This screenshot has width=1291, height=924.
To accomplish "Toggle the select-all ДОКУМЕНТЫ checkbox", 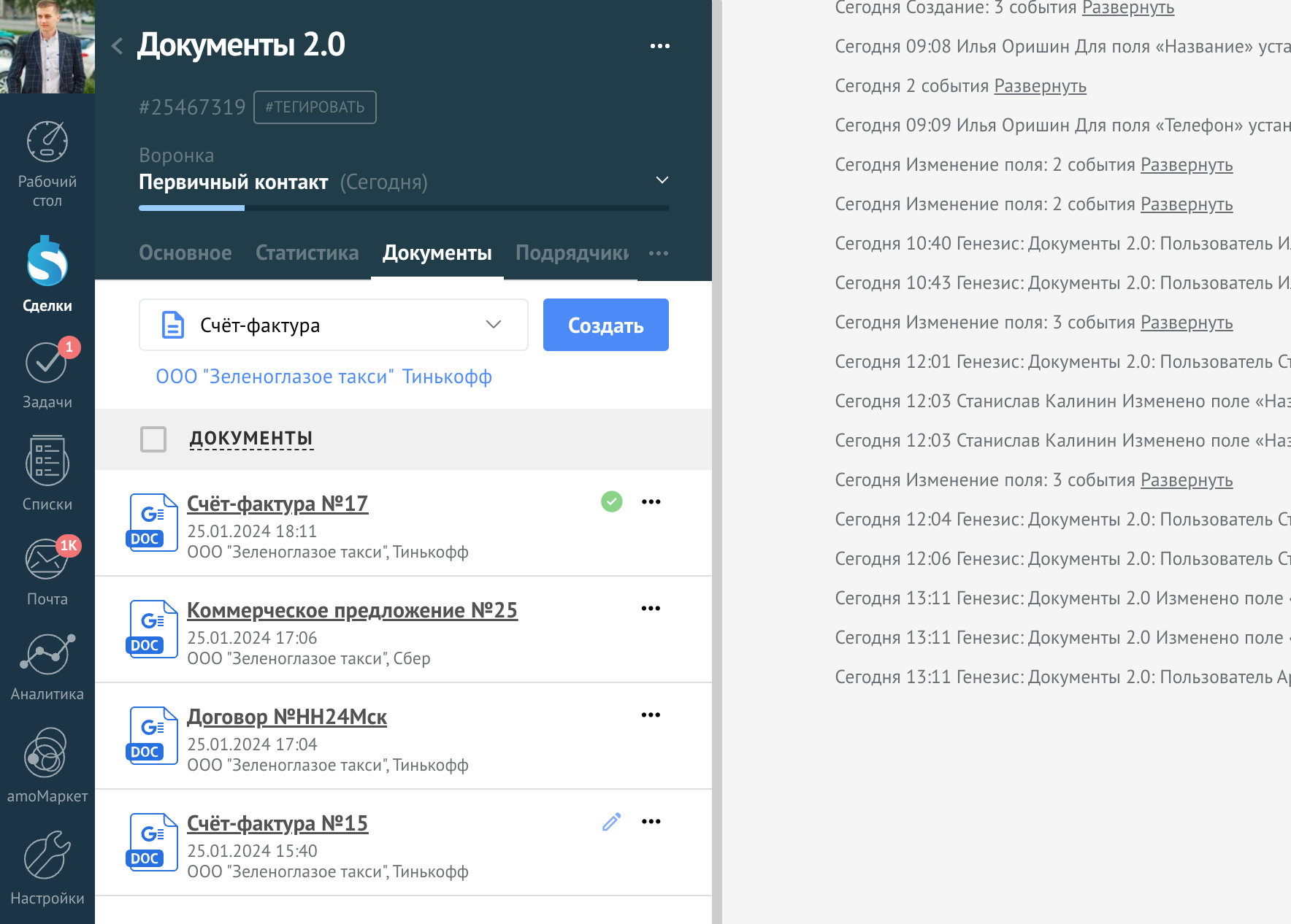I will pyautogui.click(x=153, y=439).
